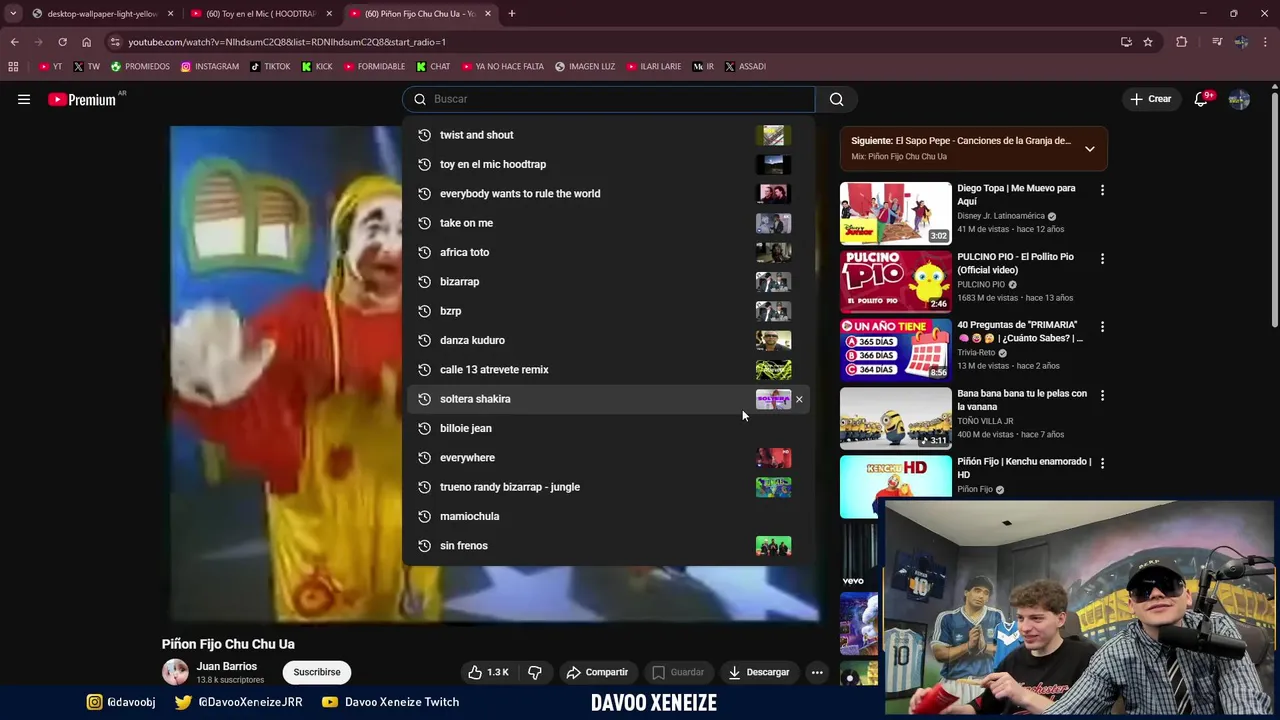Select 'africa toto' suggestion
The height and width of the screenshot is (720, 1280).
pos(607,252)
